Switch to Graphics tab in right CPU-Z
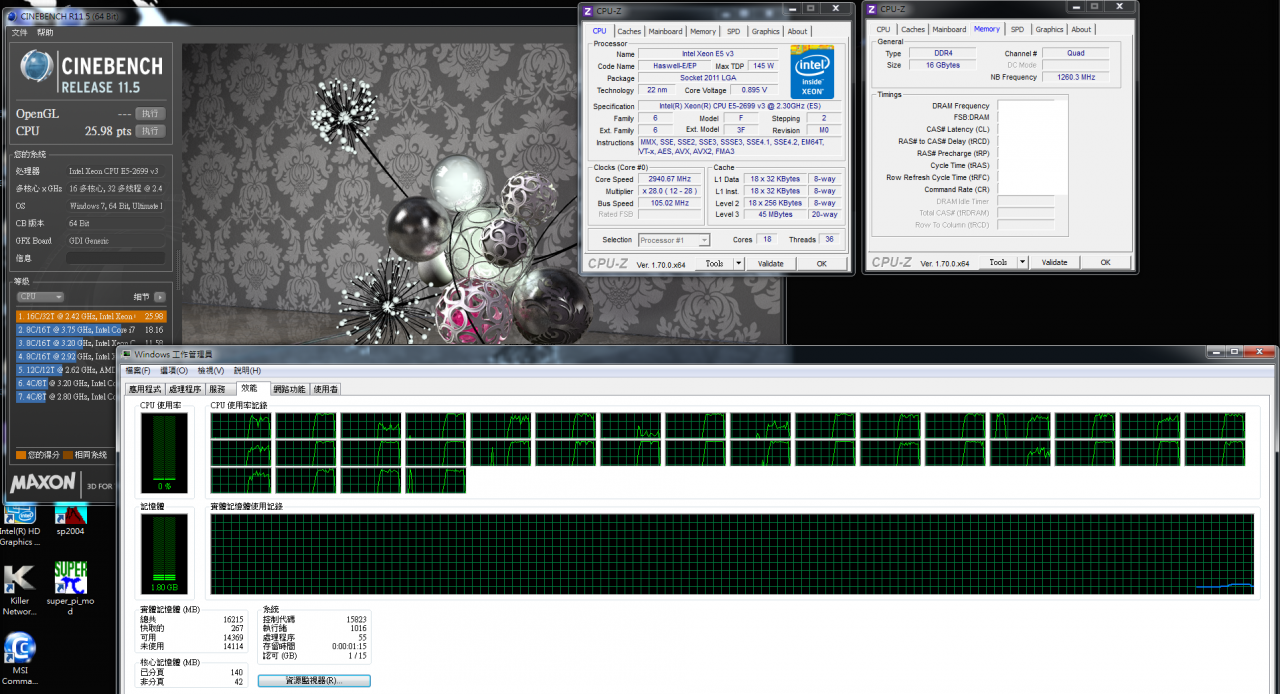 click(x=1049, y=29)
